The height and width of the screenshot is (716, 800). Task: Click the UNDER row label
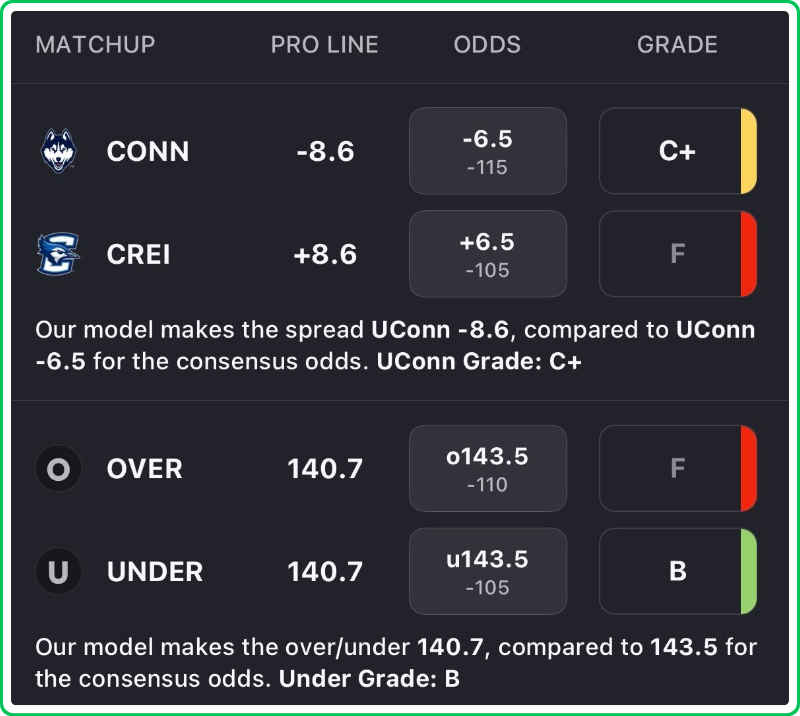pos(154,572)
